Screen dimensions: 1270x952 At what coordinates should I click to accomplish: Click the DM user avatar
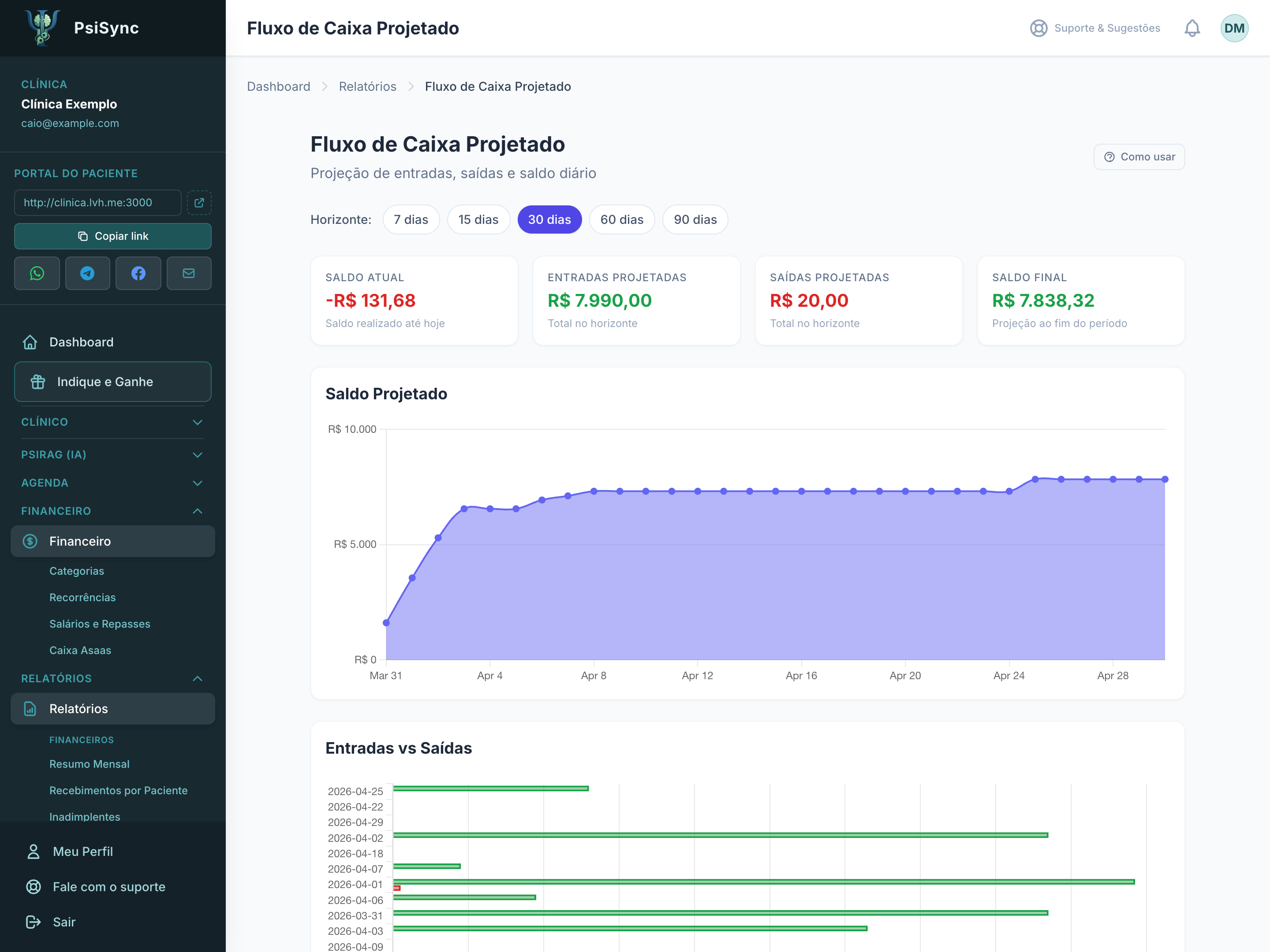coord(1234,28)
